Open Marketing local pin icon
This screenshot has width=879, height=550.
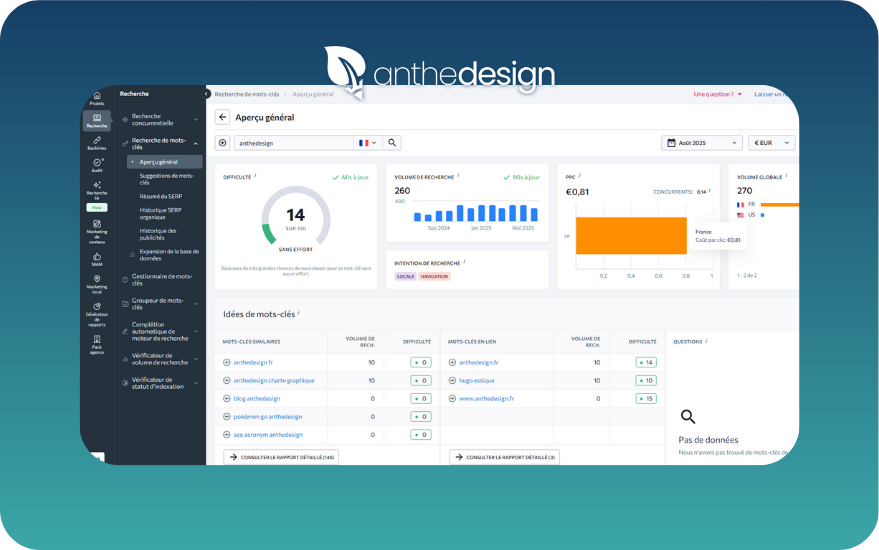click(97, 284)
